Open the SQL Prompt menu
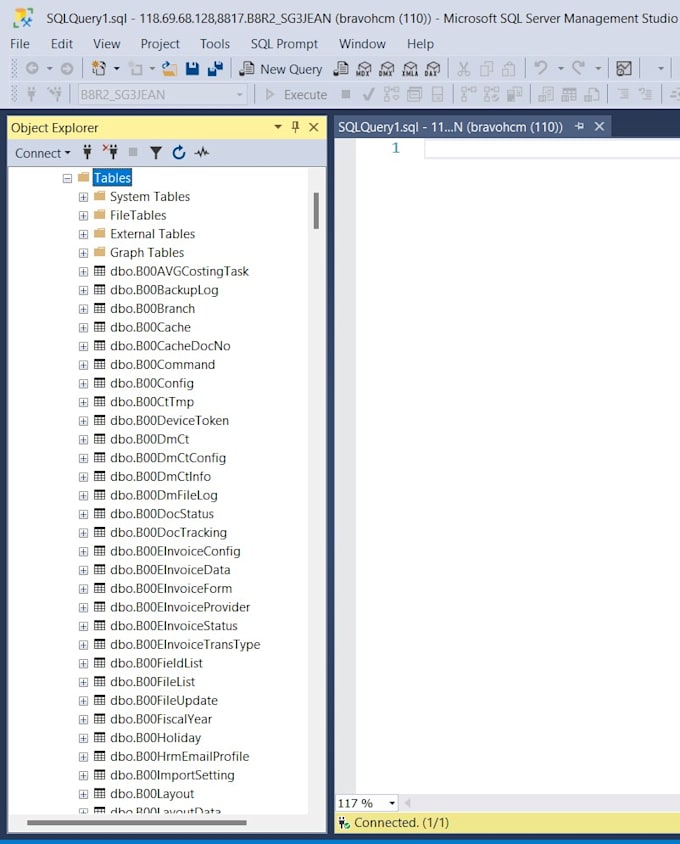 tap(284, 44)
